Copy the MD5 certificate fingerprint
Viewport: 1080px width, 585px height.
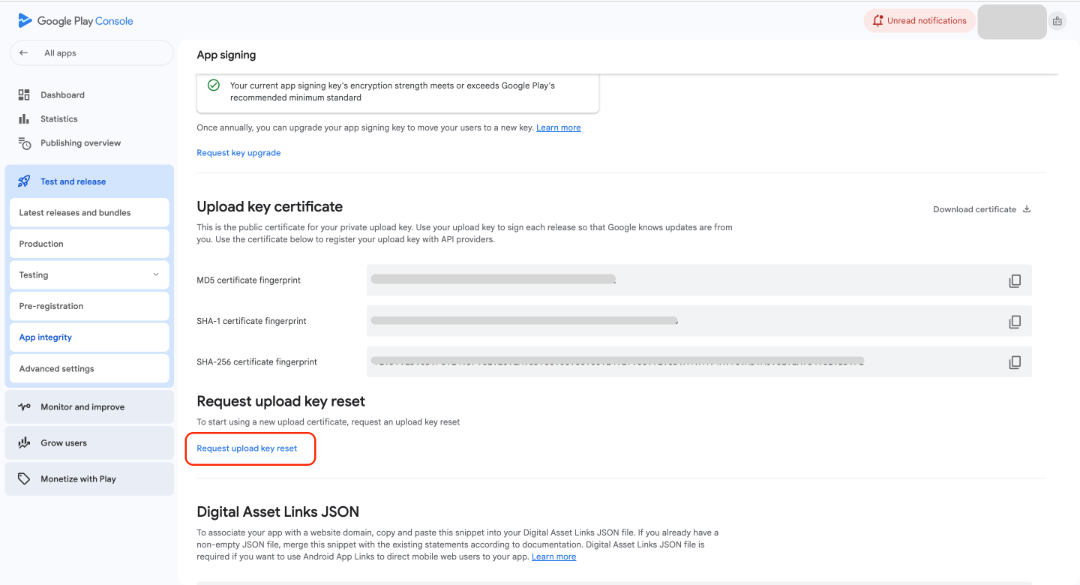click(1014, 281)
